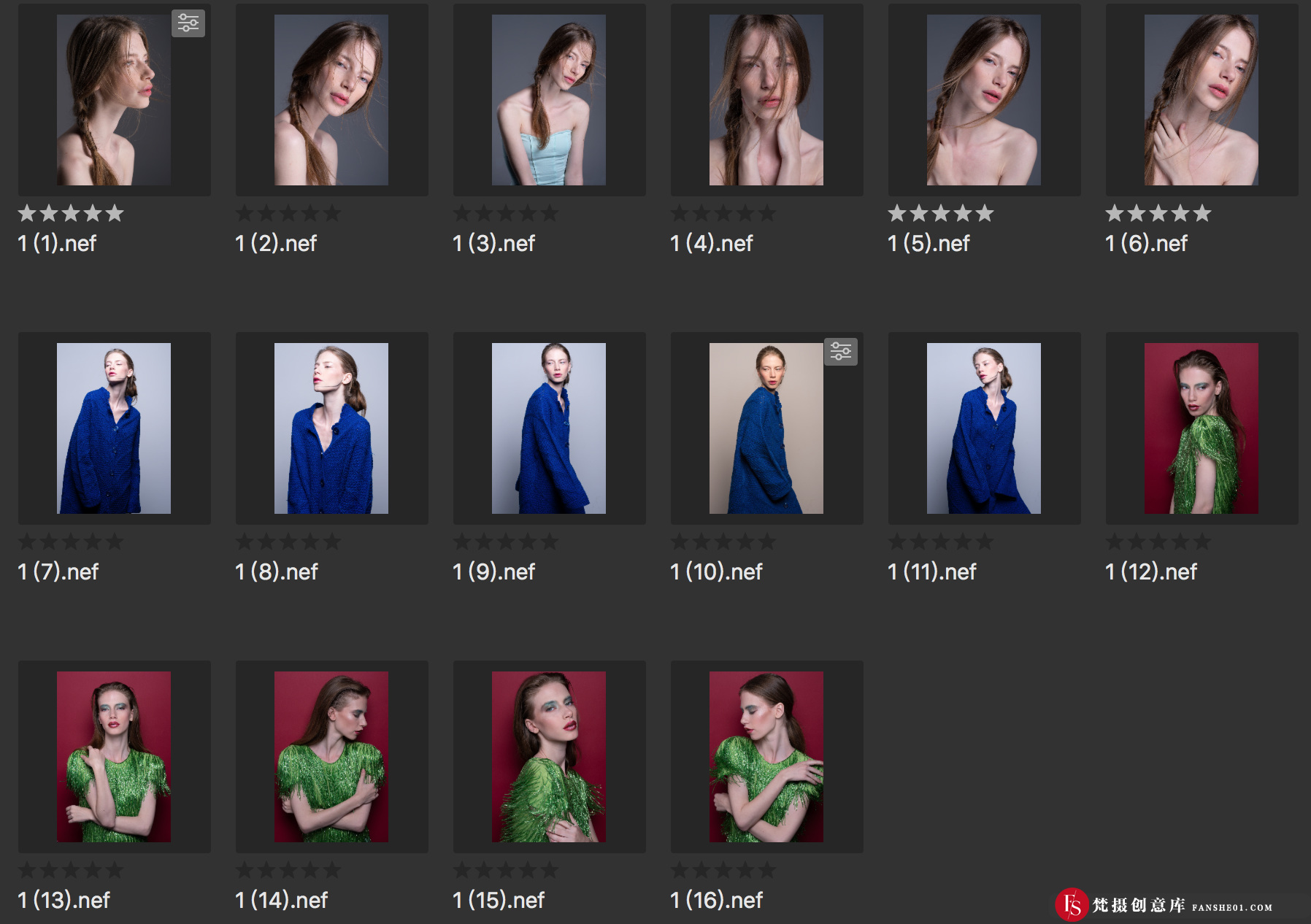Click filename label 1 (7).nef
The width and height of the screenshot is (1311, 924).
pyautogui.click(x=58, y=571)
